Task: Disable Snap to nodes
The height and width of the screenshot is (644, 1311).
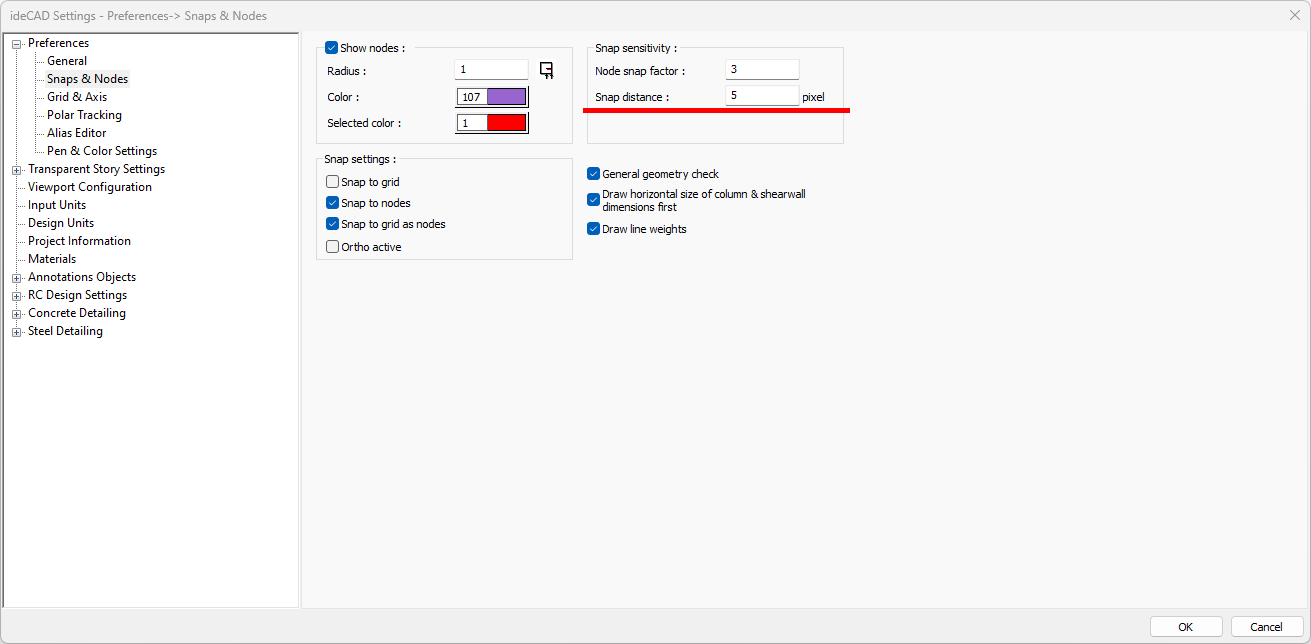Action: tap(333, 203)
